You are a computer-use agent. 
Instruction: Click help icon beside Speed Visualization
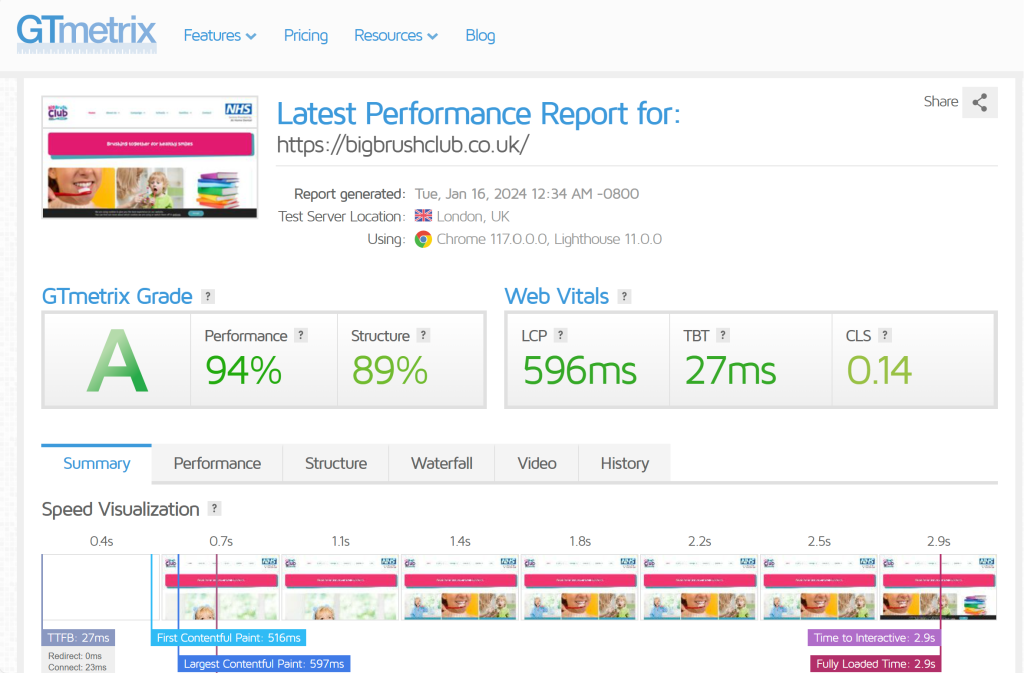point(215,509)
